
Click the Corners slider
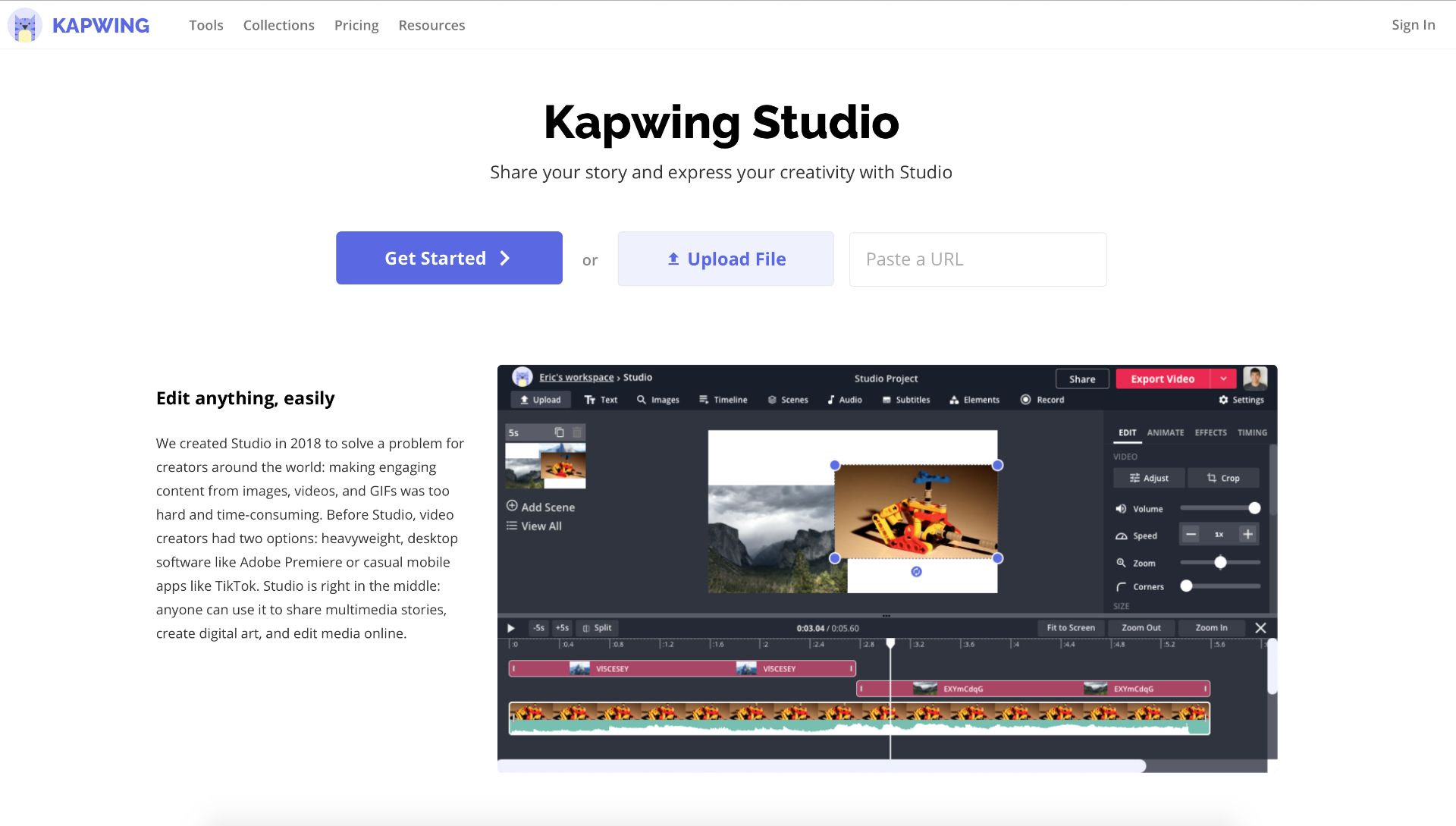[1220, 586]
